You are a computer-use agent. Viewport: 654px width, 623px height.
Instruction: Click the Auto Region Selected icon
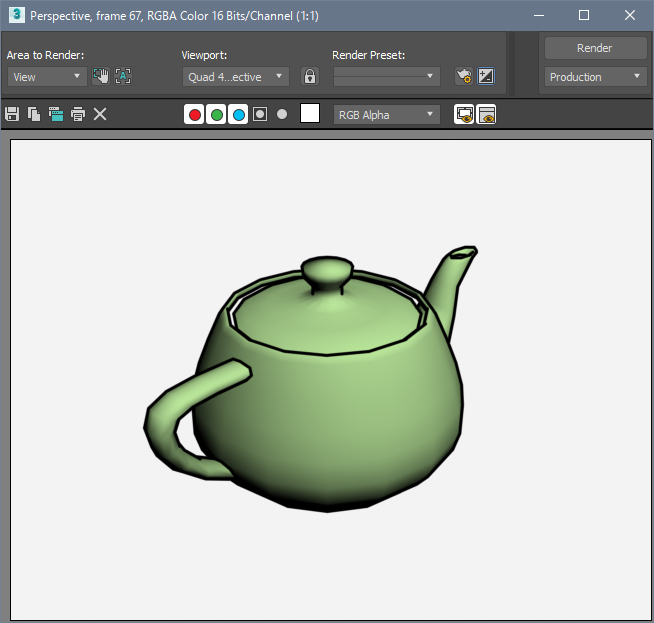point(123,76)
